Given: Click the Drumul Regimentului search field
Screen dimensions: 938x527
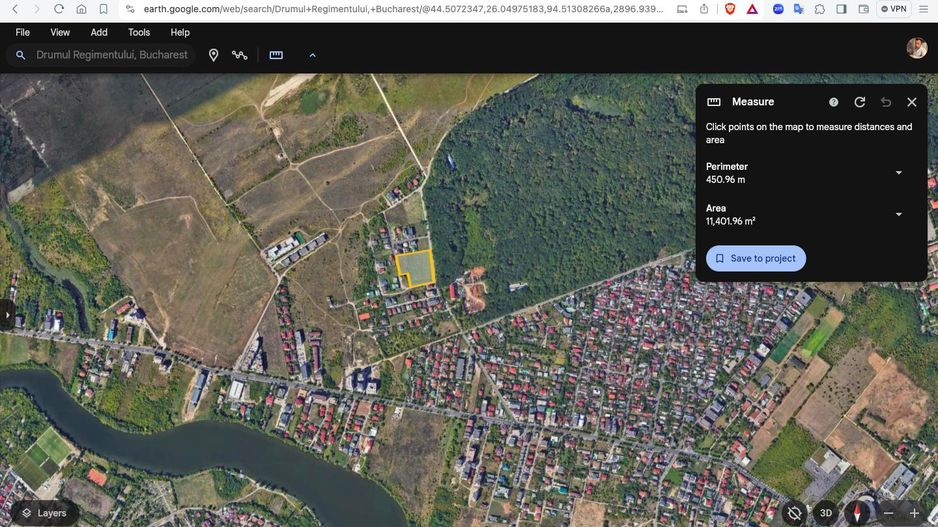Looking at the screenshot, I should click(111, 55).
